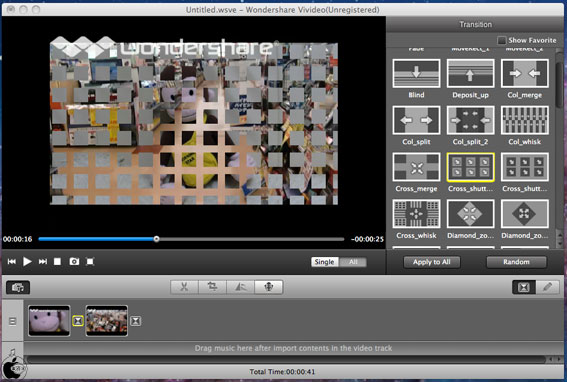The image size is (567, 382).
Task: Click the yellow transition marker between clips
Action: tap(78, 321)
